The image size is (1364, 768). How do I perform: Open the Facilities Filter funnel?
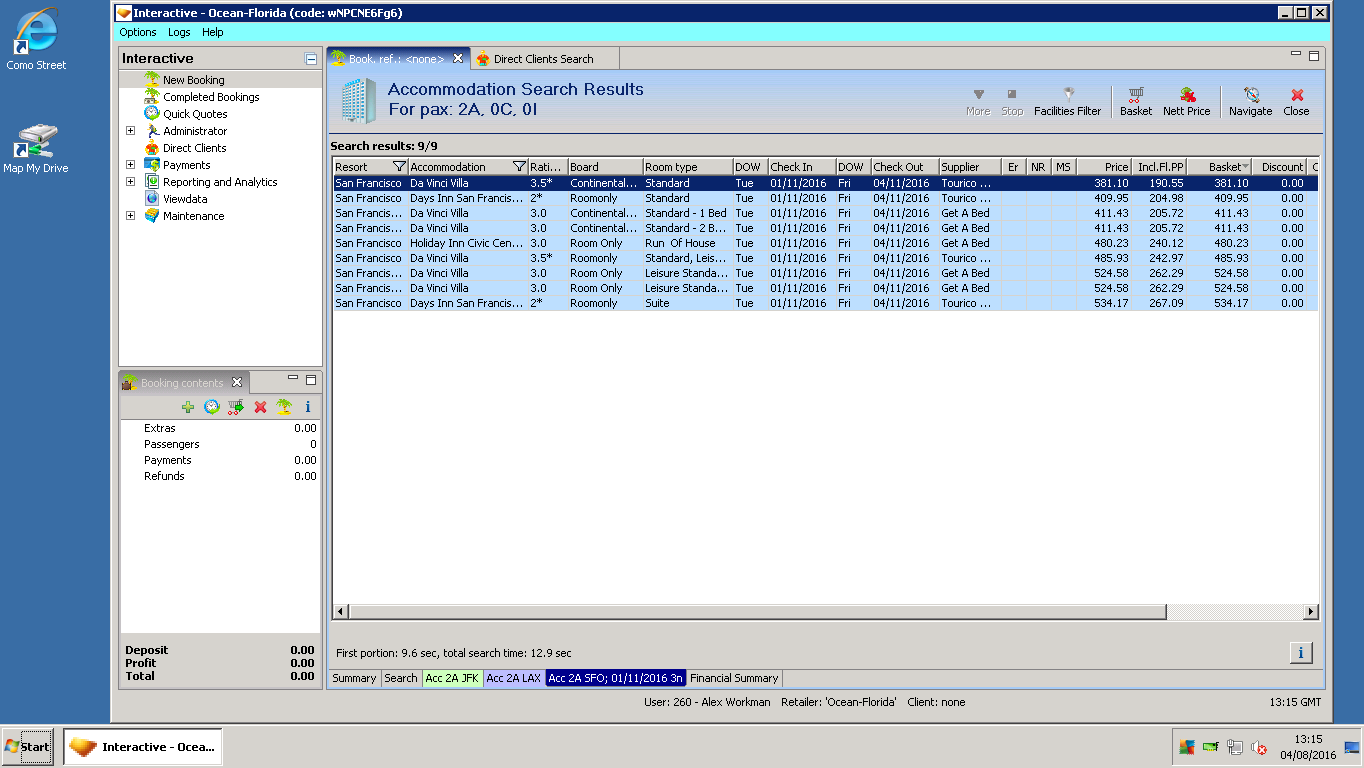[1067, 101]
